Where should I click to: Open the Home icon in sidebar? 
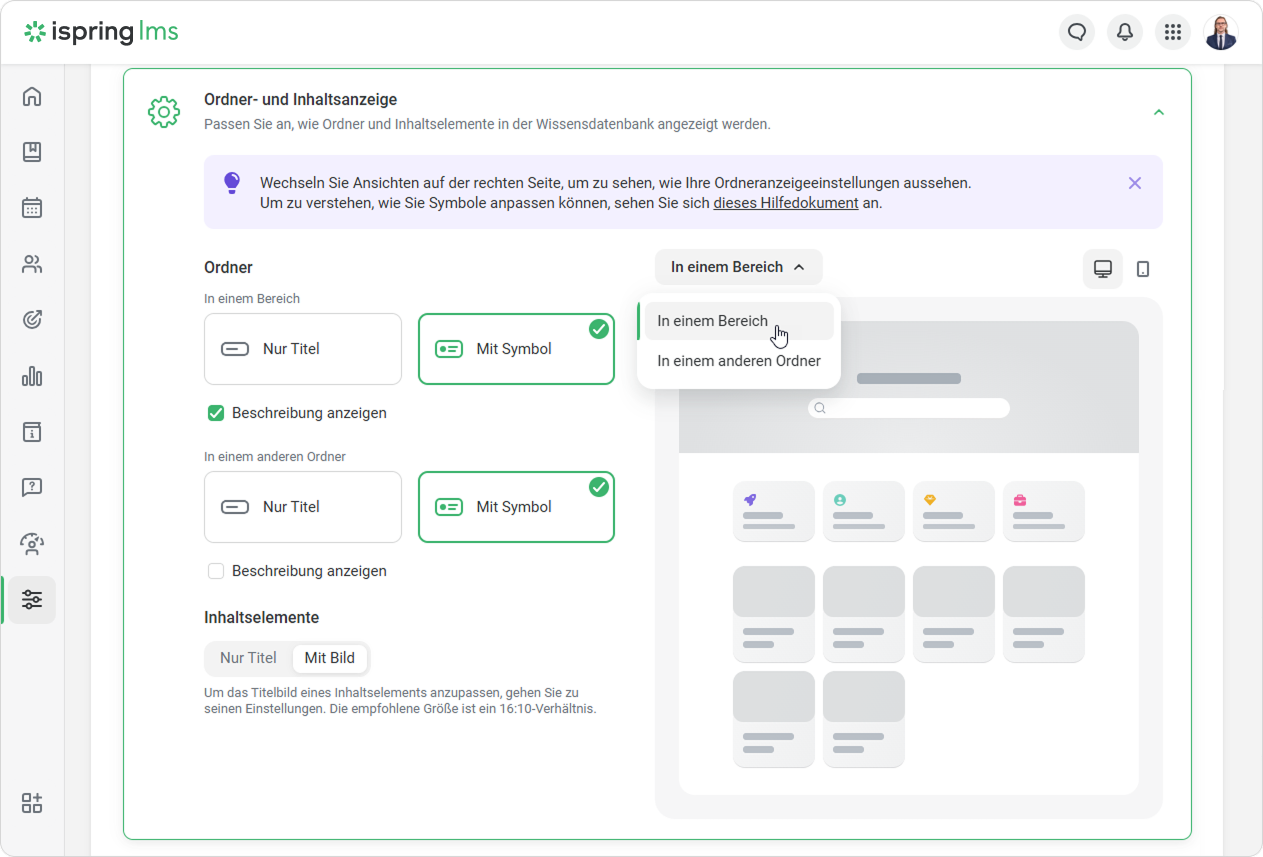pos(32,97)
